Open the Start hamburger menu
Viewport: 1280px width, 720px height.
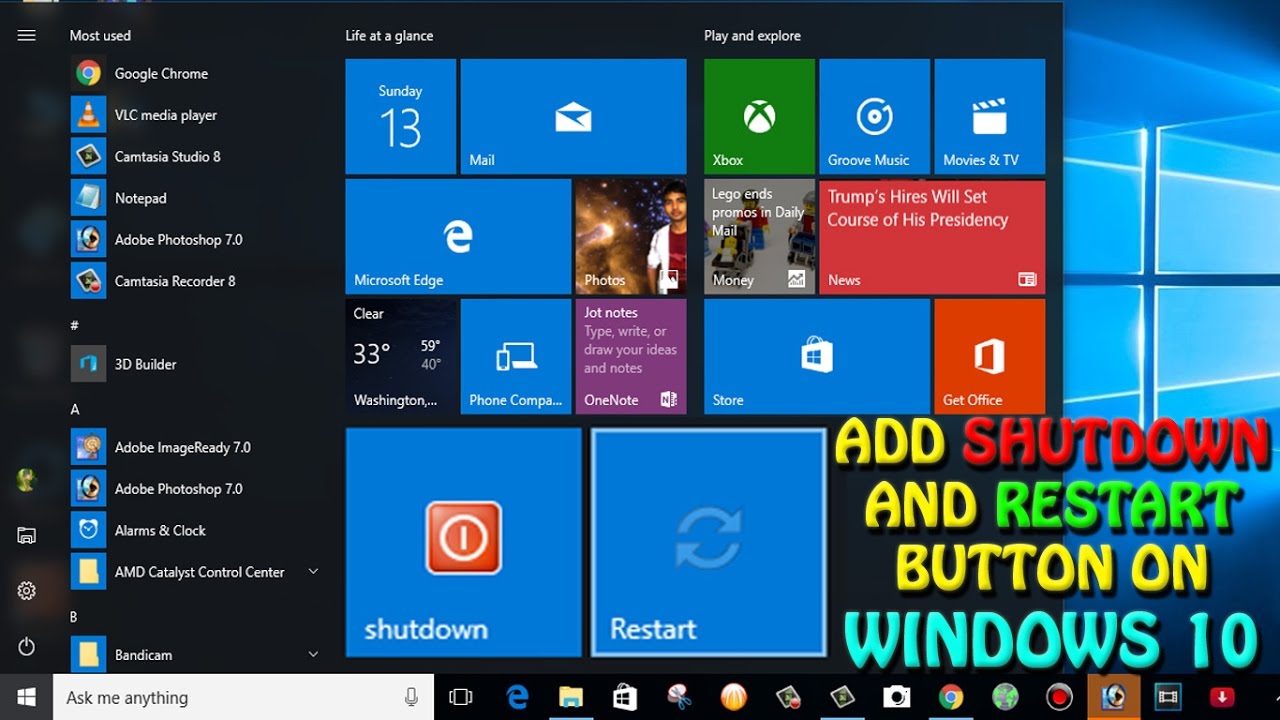pos(26,35)
